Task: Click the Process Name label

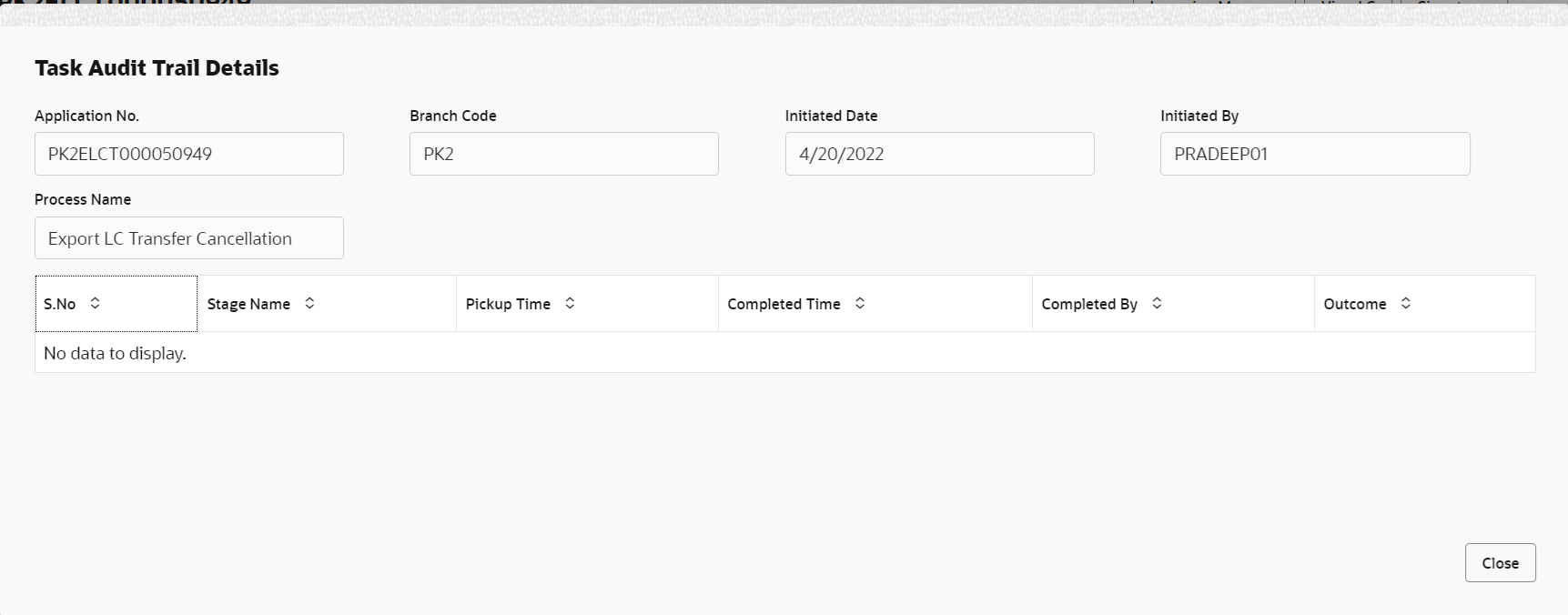Action: coord(83,199)
